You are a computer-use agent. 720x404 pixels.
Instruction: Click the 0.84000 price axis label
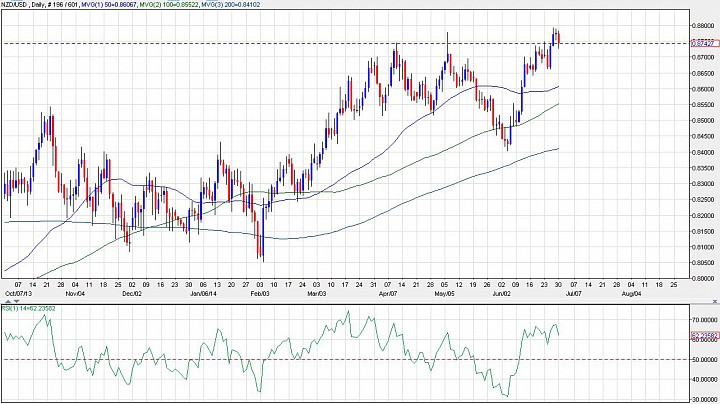tap(704, 152)
